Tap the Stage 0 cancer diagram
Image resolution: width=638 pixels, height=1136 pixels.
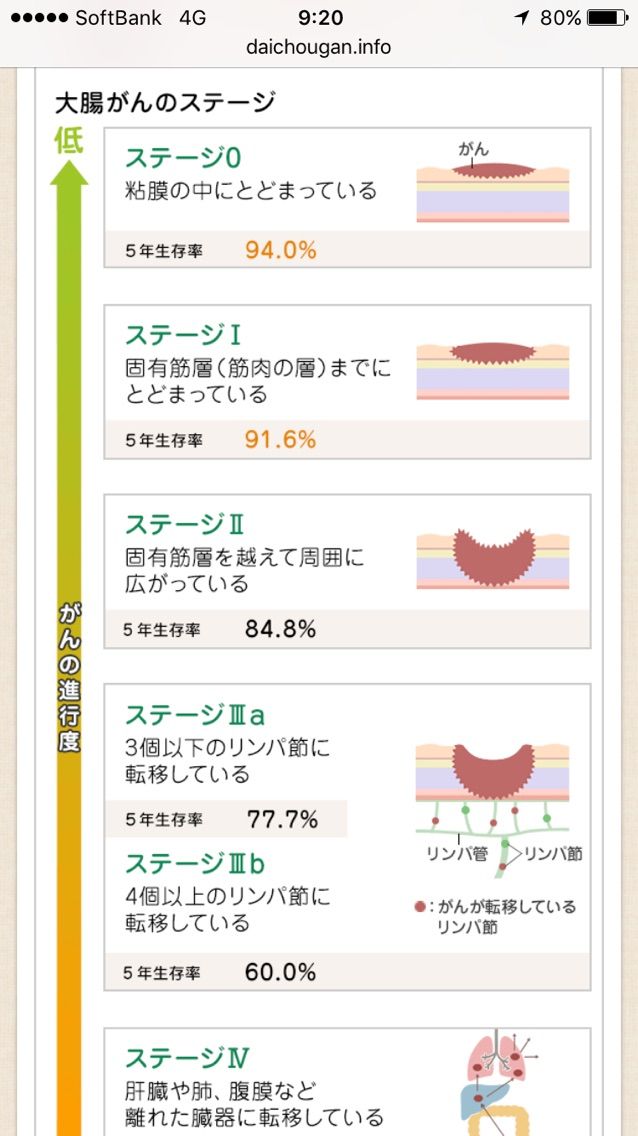click(492, 183)
